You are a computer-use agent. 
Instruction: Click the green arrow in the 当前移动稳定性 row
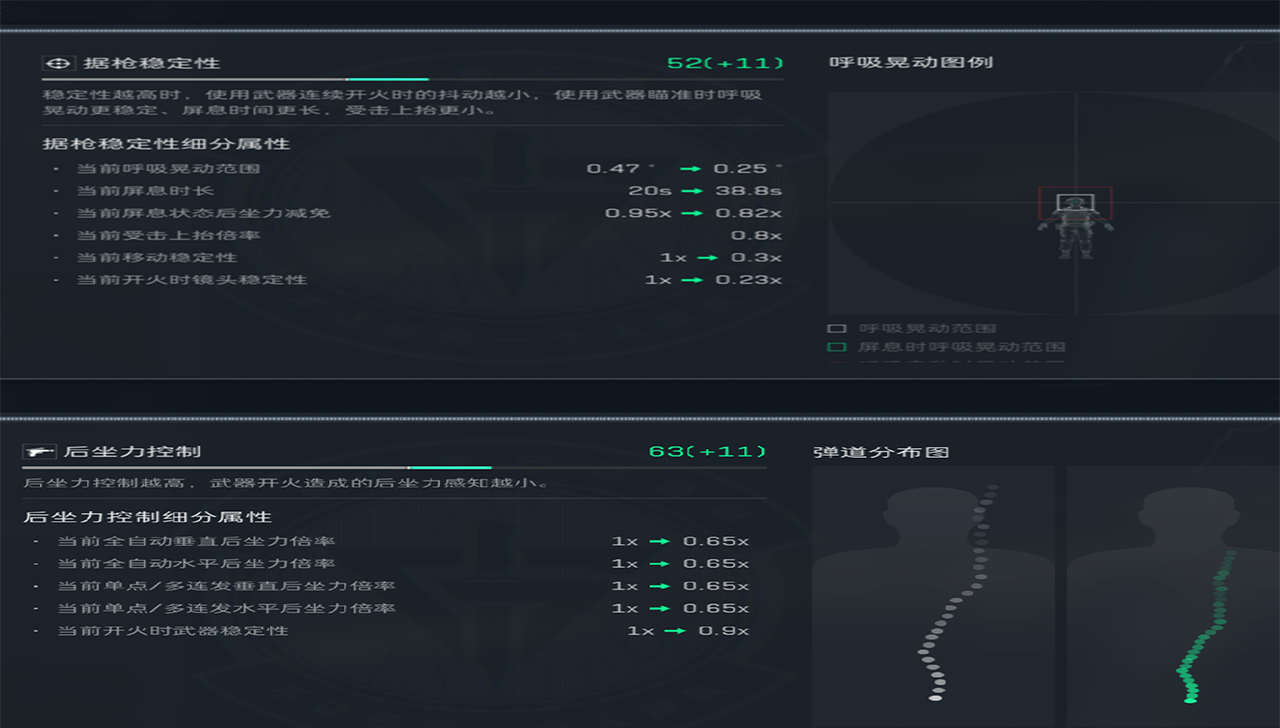pyautogui.click(x=707, y=258)
